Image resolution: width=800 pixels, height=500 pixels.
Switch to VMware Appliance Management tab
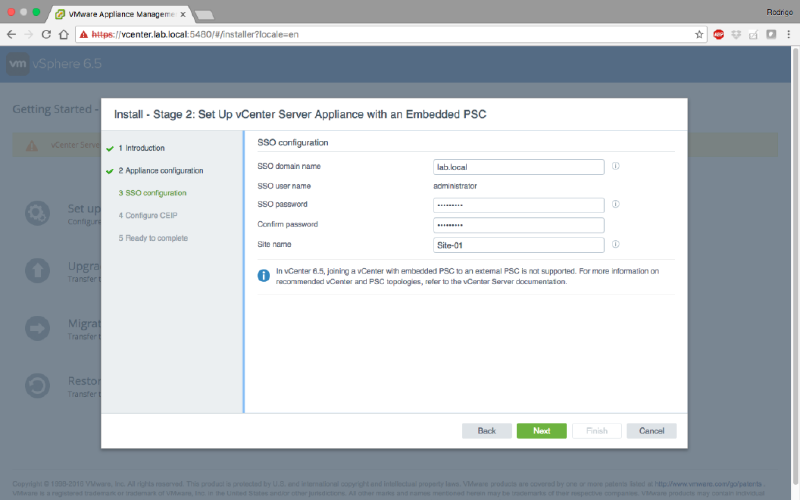coord(118,14)
